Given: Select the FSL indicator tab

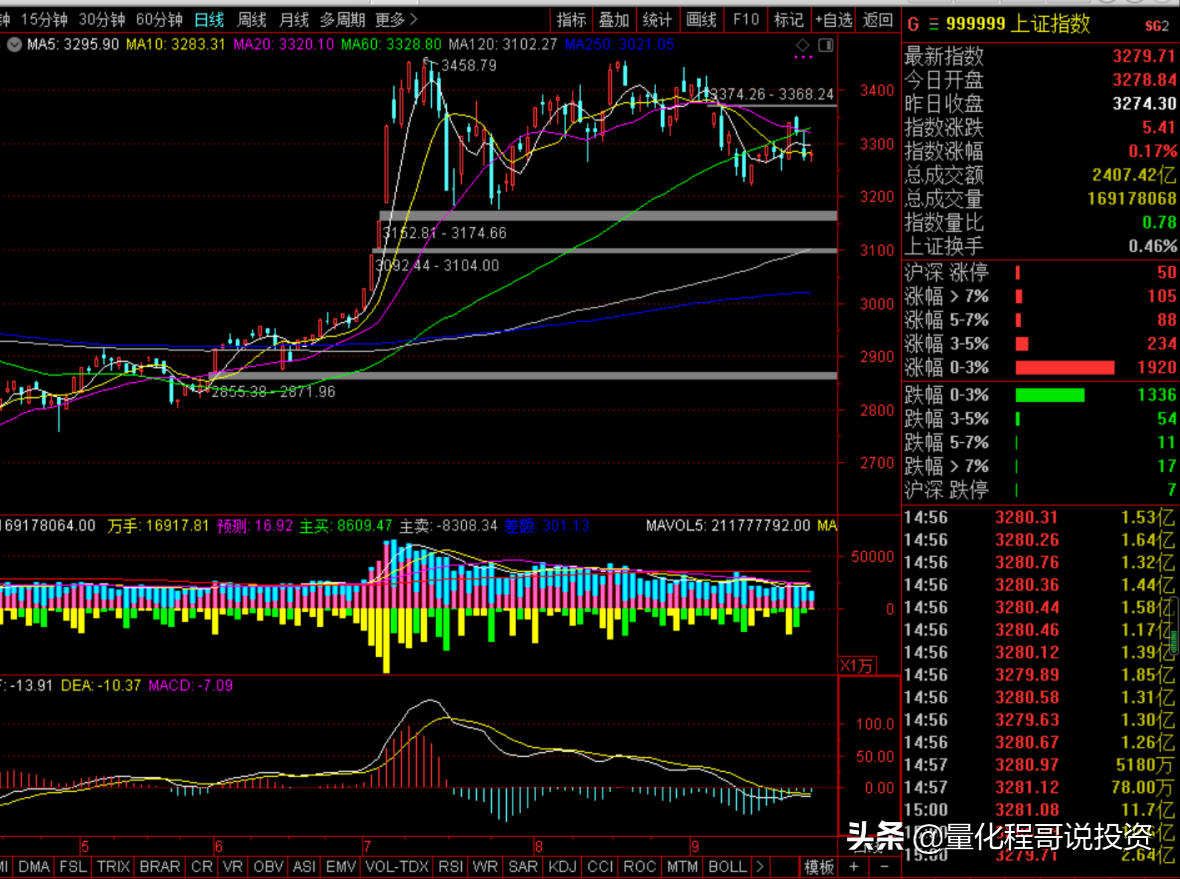Looking at the screenshot, I should [73, 867].
